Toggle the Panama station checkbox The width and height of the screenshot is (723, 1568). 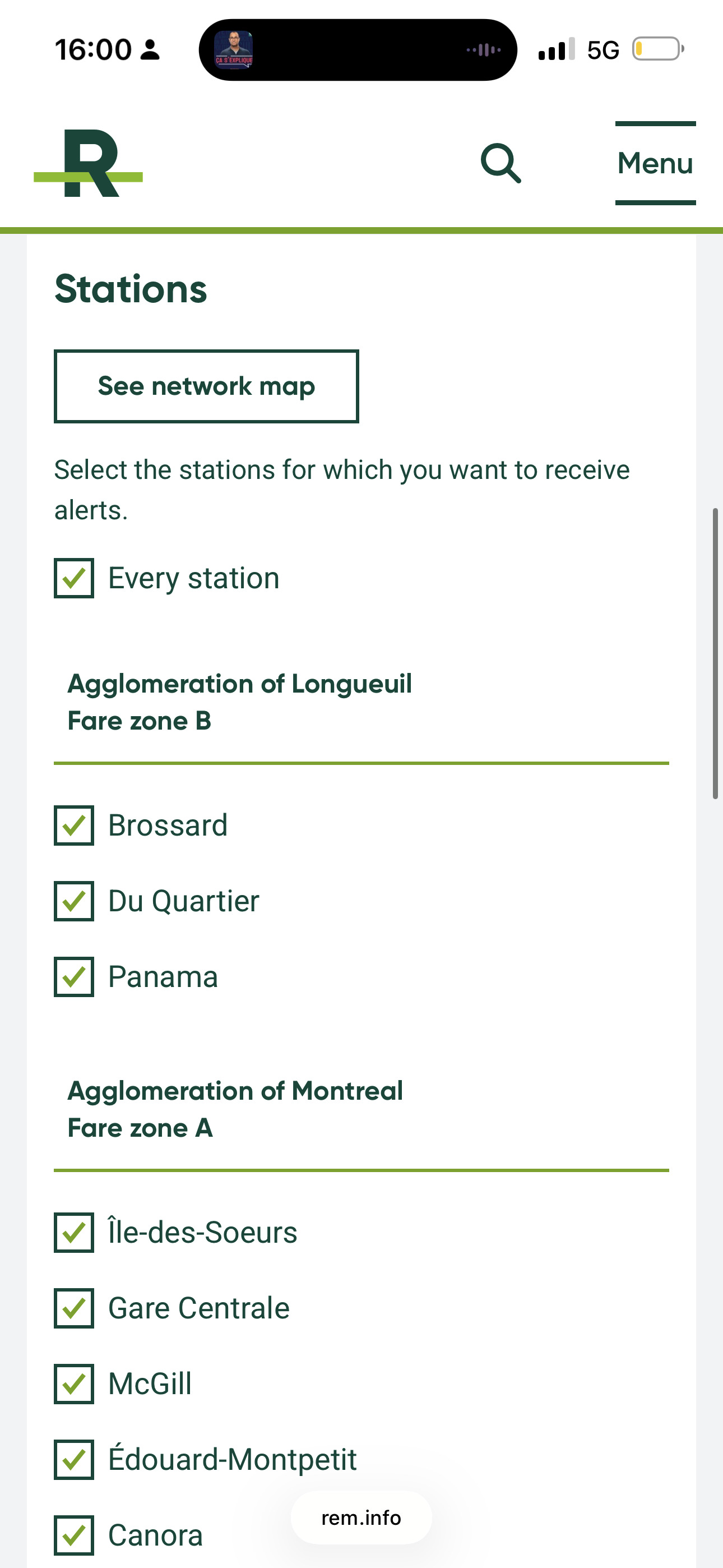click(74, 977)
